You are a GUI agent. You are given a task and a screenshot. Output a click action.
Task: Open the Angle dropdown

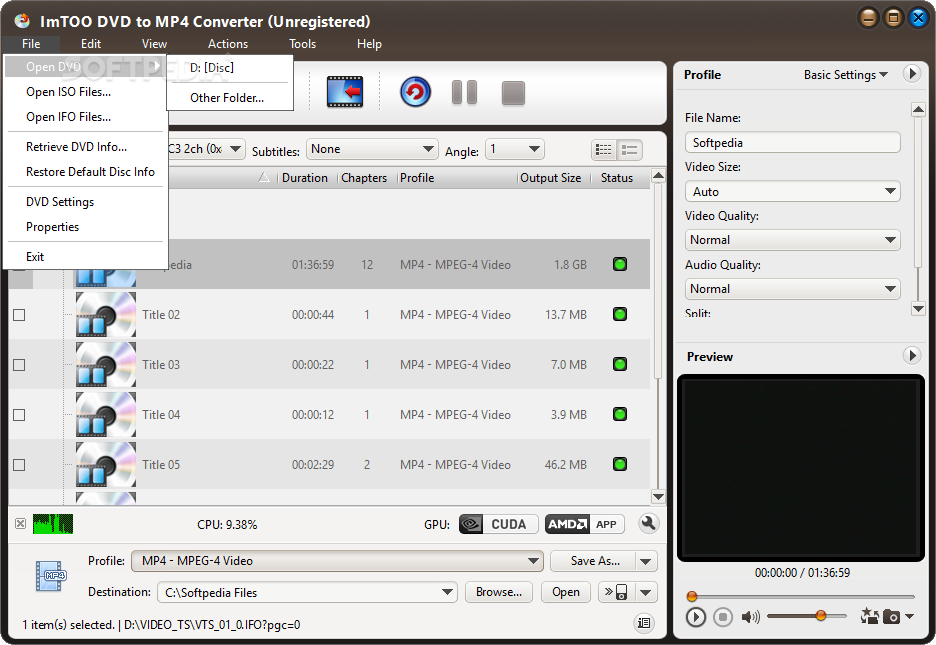coord(515,149)
